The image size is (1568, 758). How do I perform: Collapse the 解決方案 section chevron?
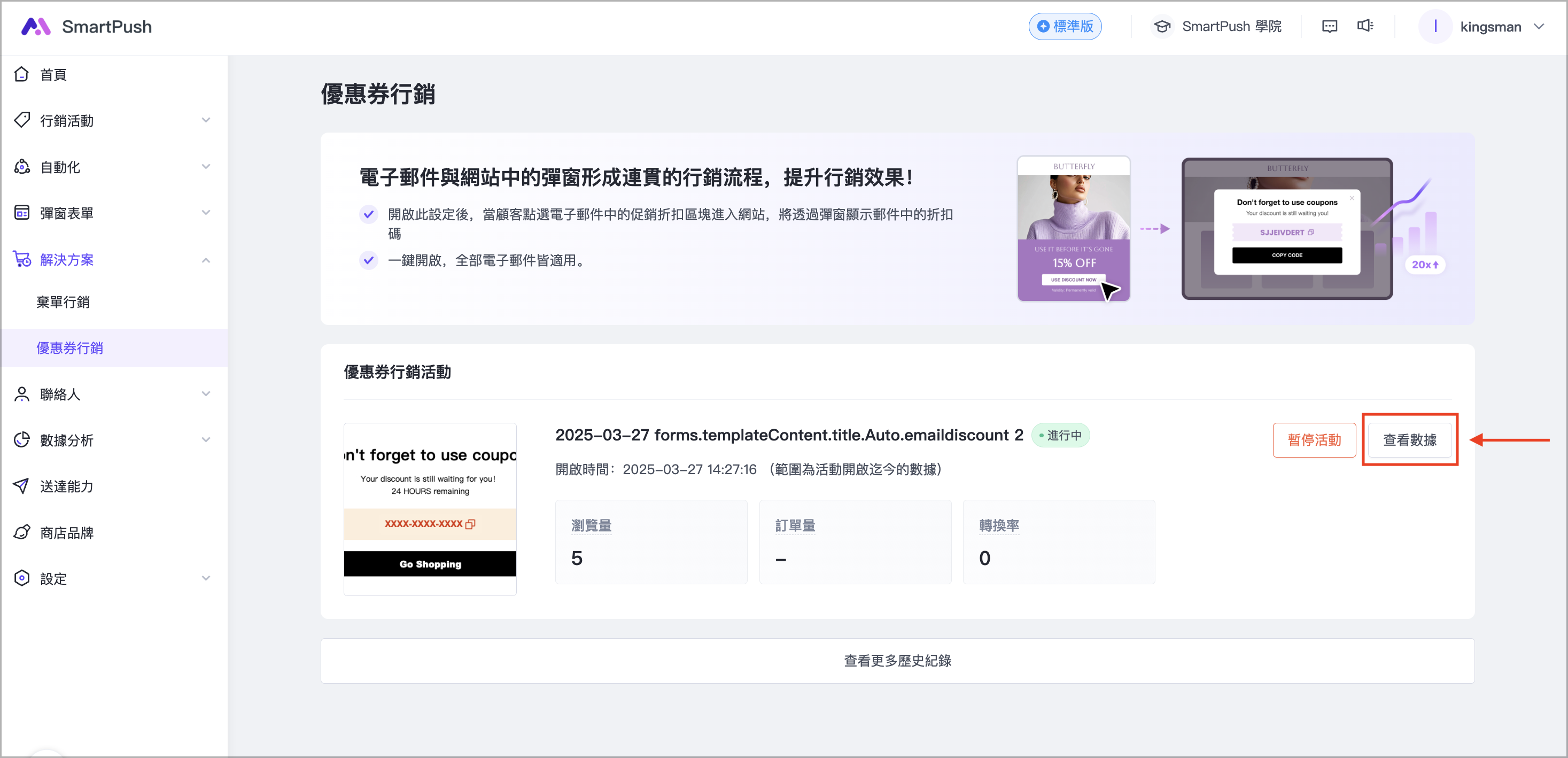tap(206, 259)
